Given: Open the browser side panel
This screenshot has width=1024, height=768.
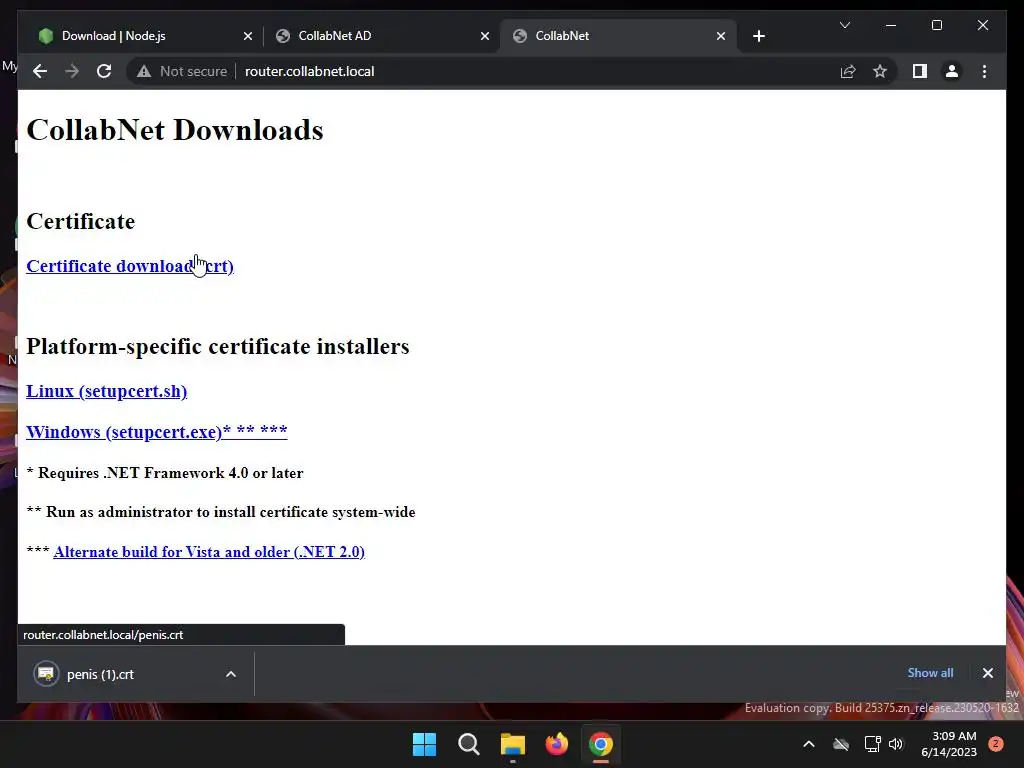Looking at the screenshot, I should pos(920,71).
